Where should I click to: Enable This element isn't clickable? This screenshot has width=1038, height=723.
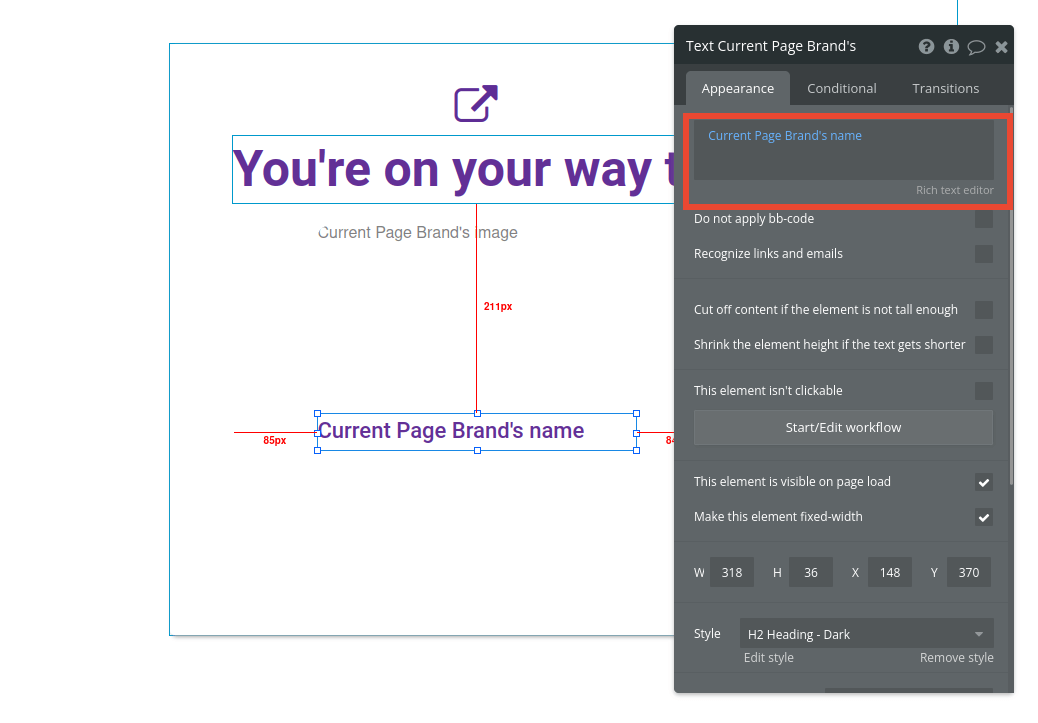[983, 391]
